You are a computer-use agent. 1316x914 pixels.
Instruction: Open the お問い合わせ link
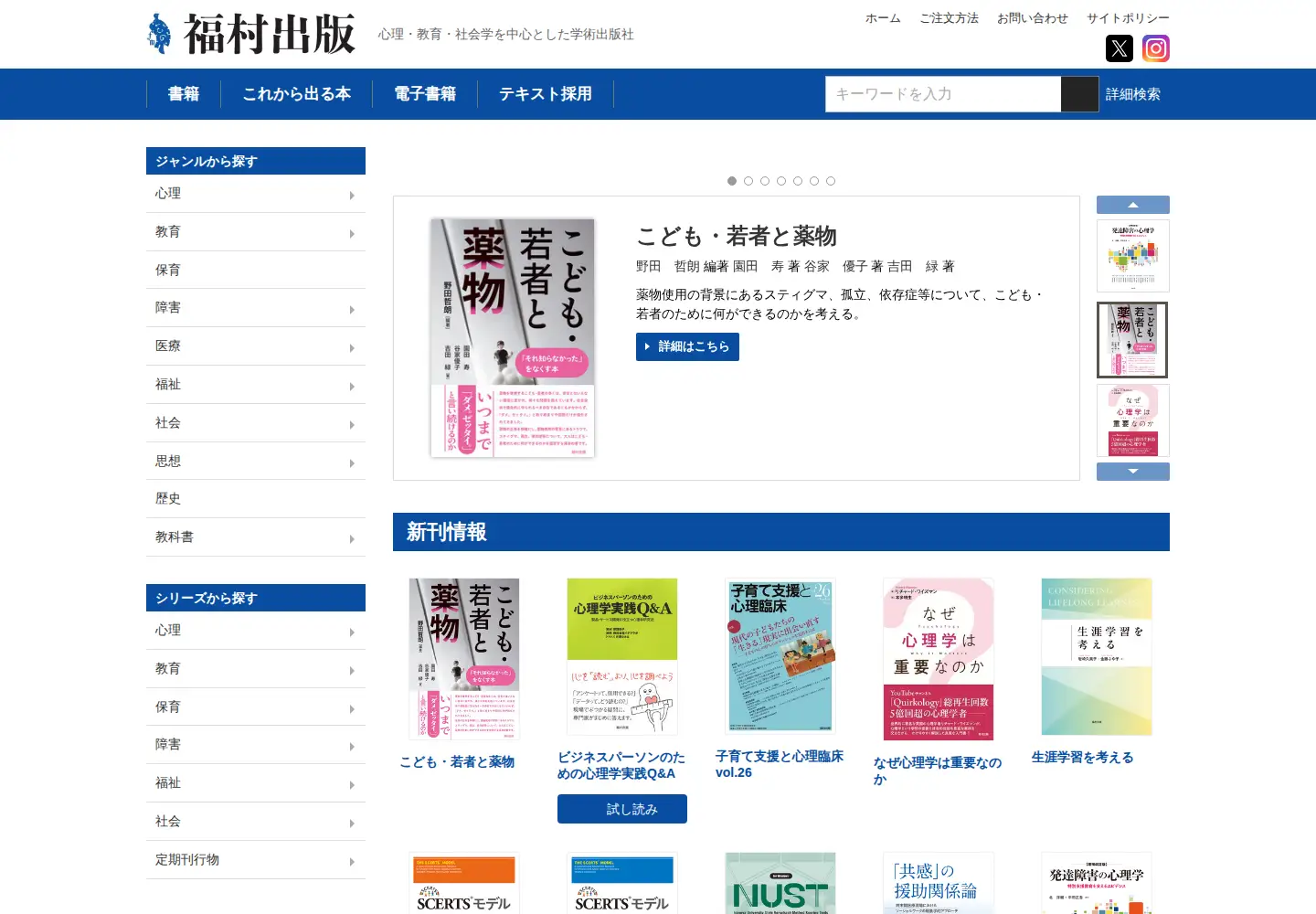pyautogui.click(x=1033, y=18)
